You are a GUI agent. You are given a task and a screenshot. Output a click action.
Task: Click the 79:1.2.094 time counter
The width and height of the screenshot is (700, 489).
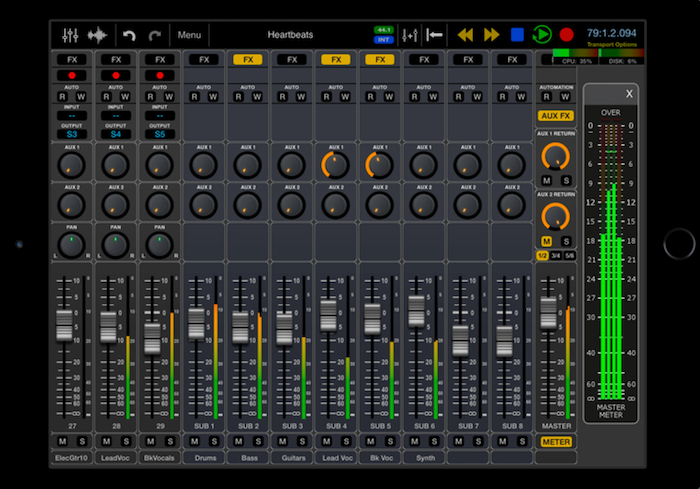click(x=612, y=33)
